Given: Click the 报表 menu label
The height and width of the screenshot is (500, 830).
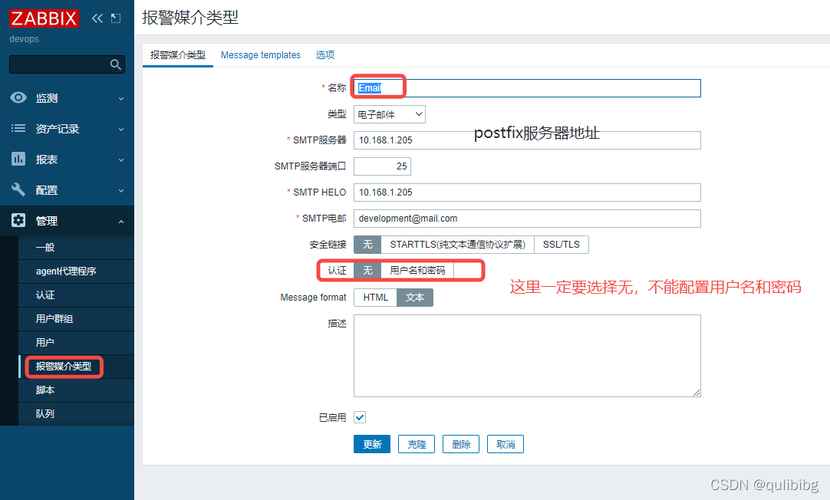Looking at the screenshot, I should click(x=47, y=160).
